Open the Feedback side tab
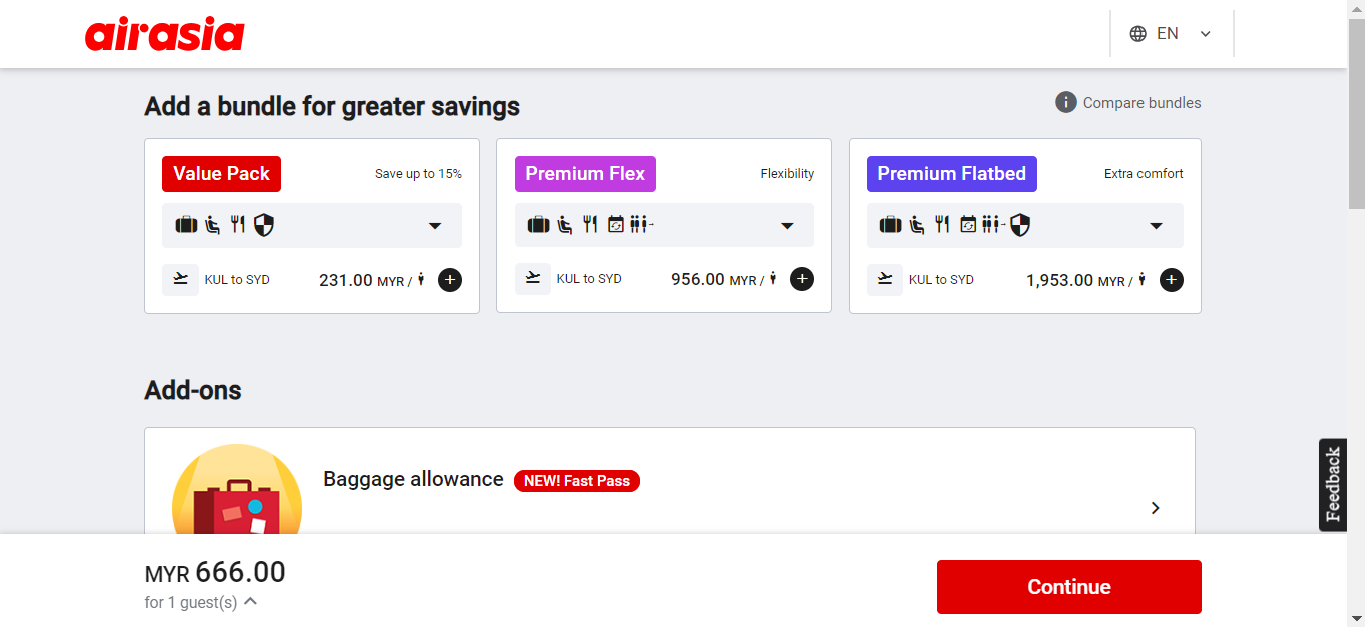This screenshot has width=1365, height=627. tap(1333, 485)
